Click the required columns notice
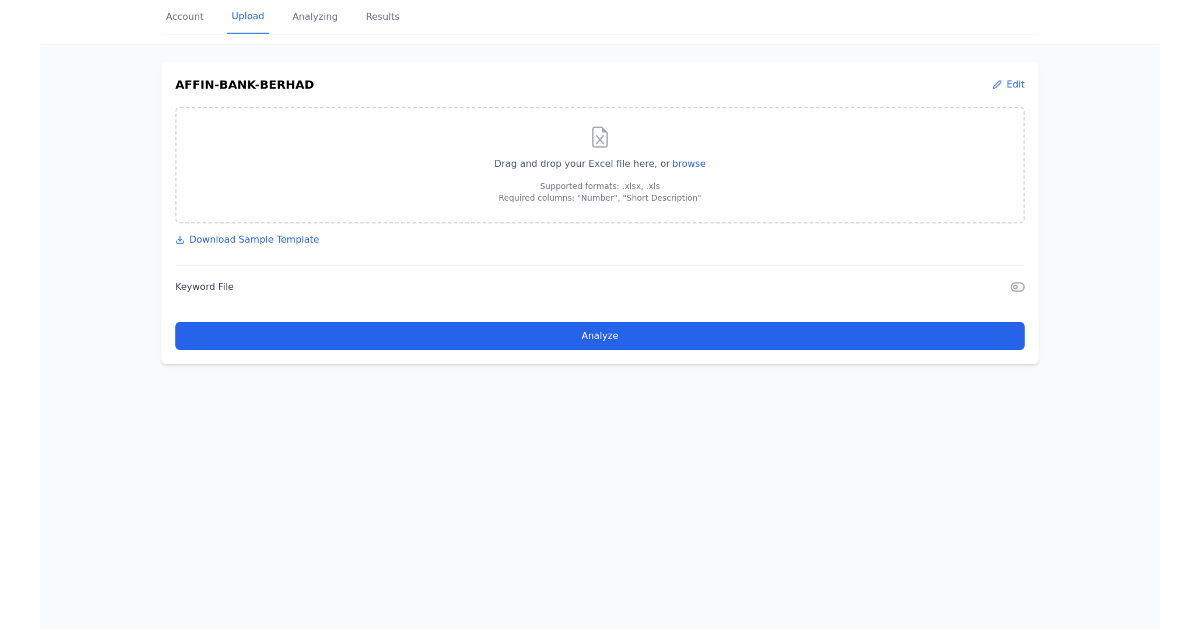1200x630 pixels. coord(600,197)
